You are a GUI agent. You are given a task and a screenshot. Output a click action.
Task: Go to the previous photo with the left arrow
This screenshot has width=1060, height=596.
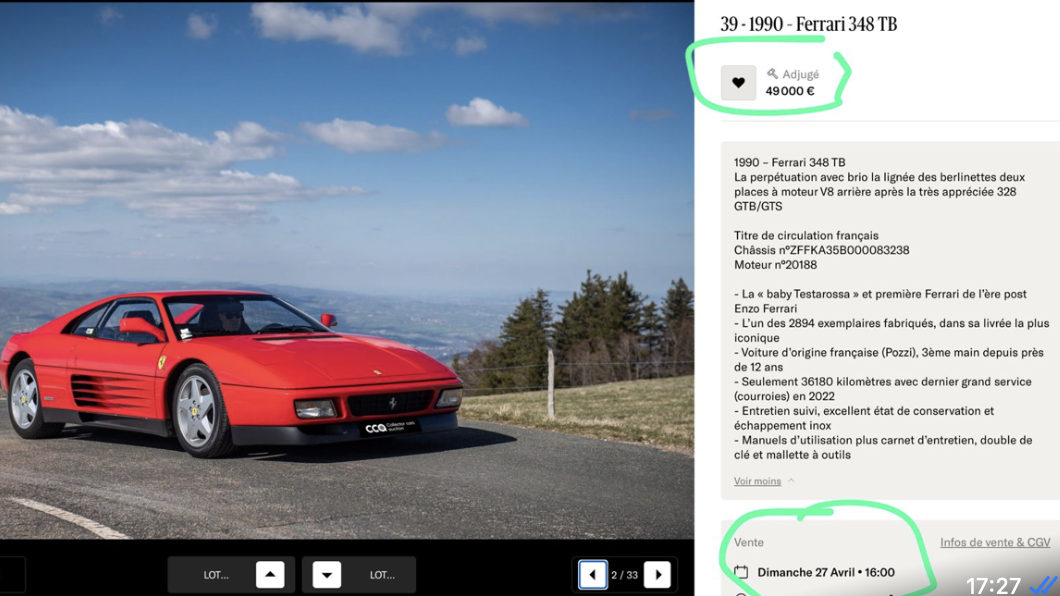click(x=593, y=575)
